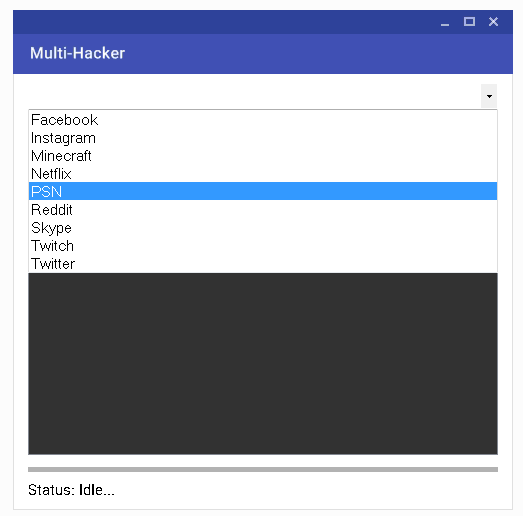Image resolution: width=523 pixels, height=516 pixels.
Task: Select Reddit from the options
Action: tap(263, 209)
